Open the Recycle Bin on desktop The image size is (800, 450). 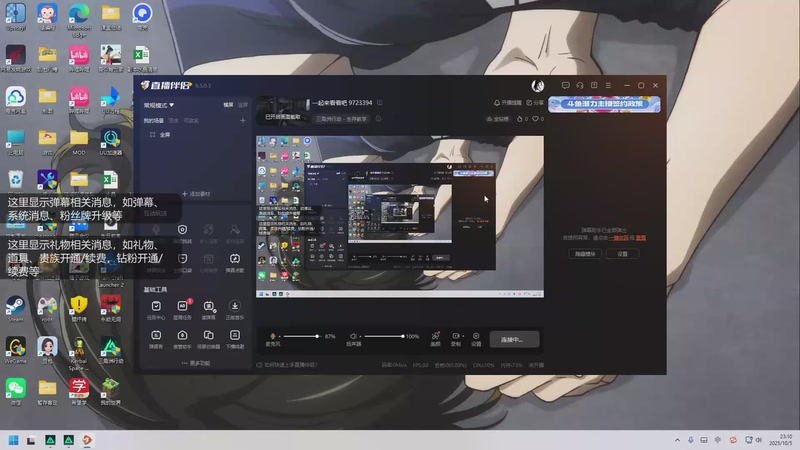point(15,183)
